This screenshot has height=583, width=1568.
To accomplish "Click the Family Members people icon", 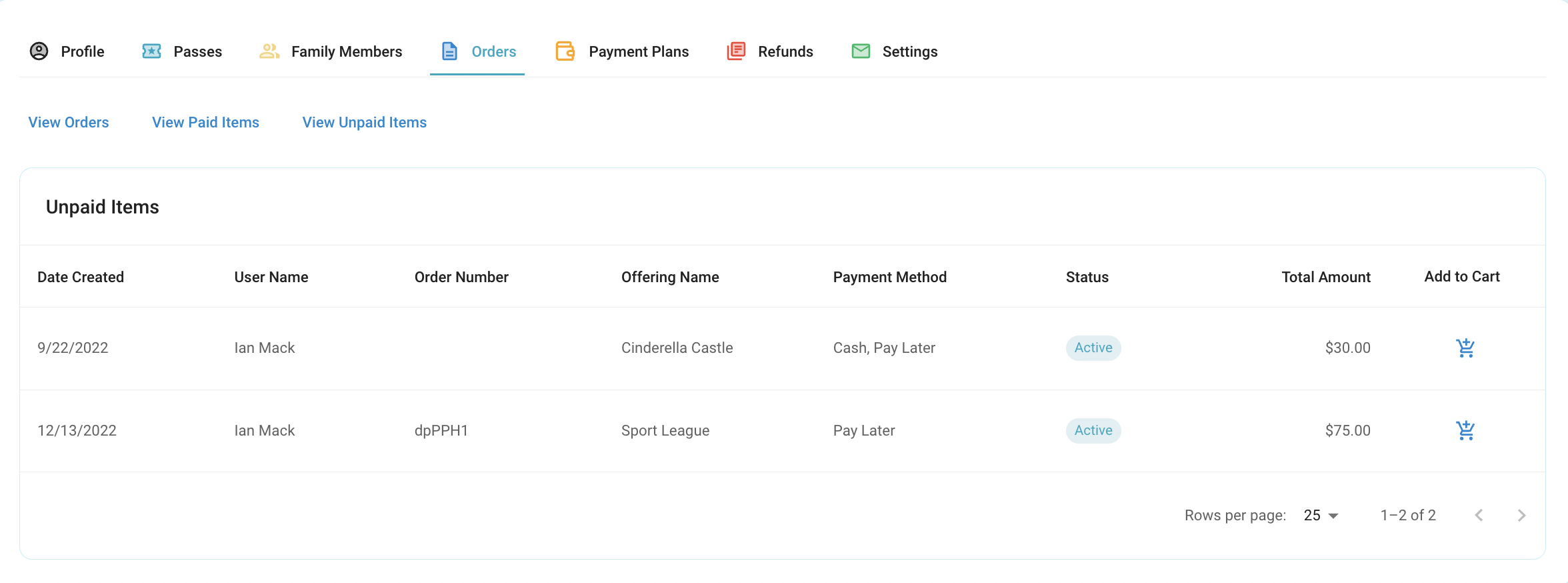I will click(x=269, y=51).
